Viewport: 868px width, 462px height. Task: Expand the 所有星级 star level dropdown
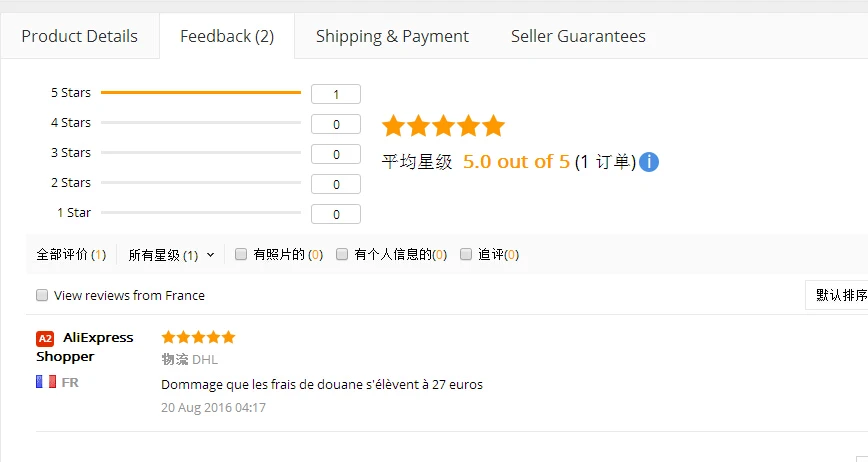pyautogui.click(x=171, y=255)
